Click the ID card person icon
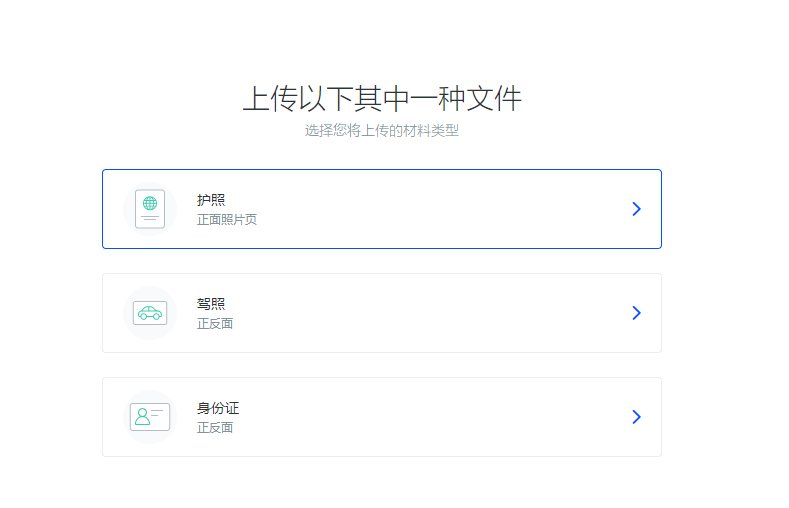Viewport: 789px width, 508px height. point(150,417)
